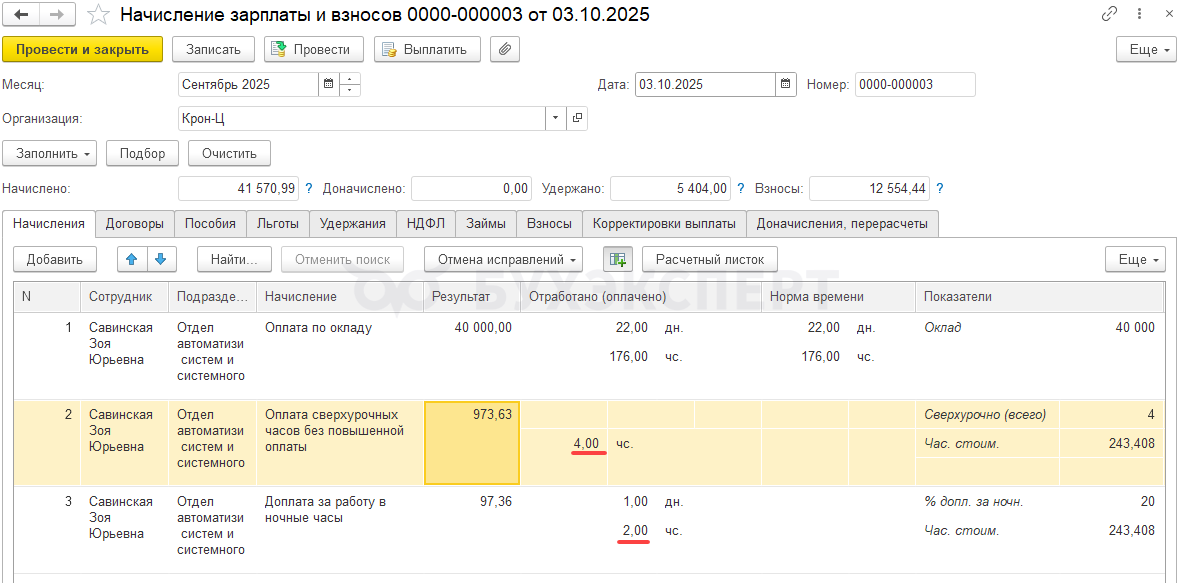Click the Доначислено value 0,00
The width and height of the screenshot is (1181, 583).
(x=471, y=188)
